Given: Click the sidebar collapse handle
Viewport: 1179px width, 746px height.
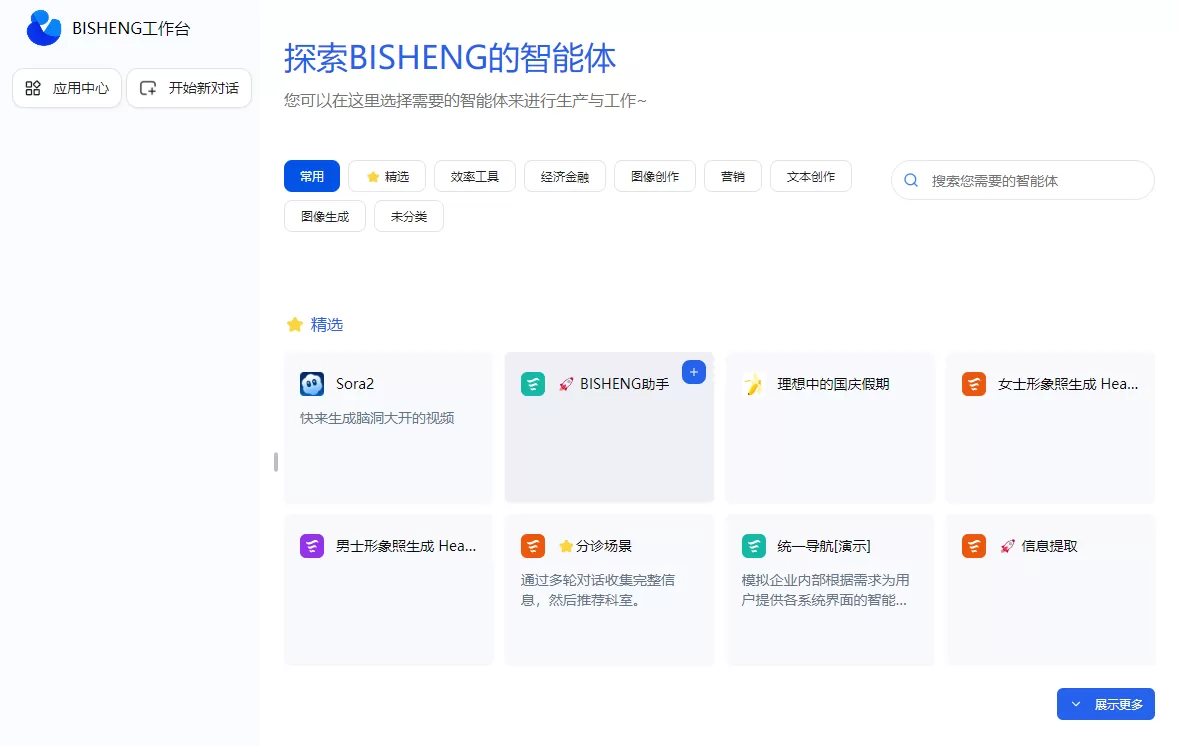Looking at the screenshot, I should coord(276,462).
